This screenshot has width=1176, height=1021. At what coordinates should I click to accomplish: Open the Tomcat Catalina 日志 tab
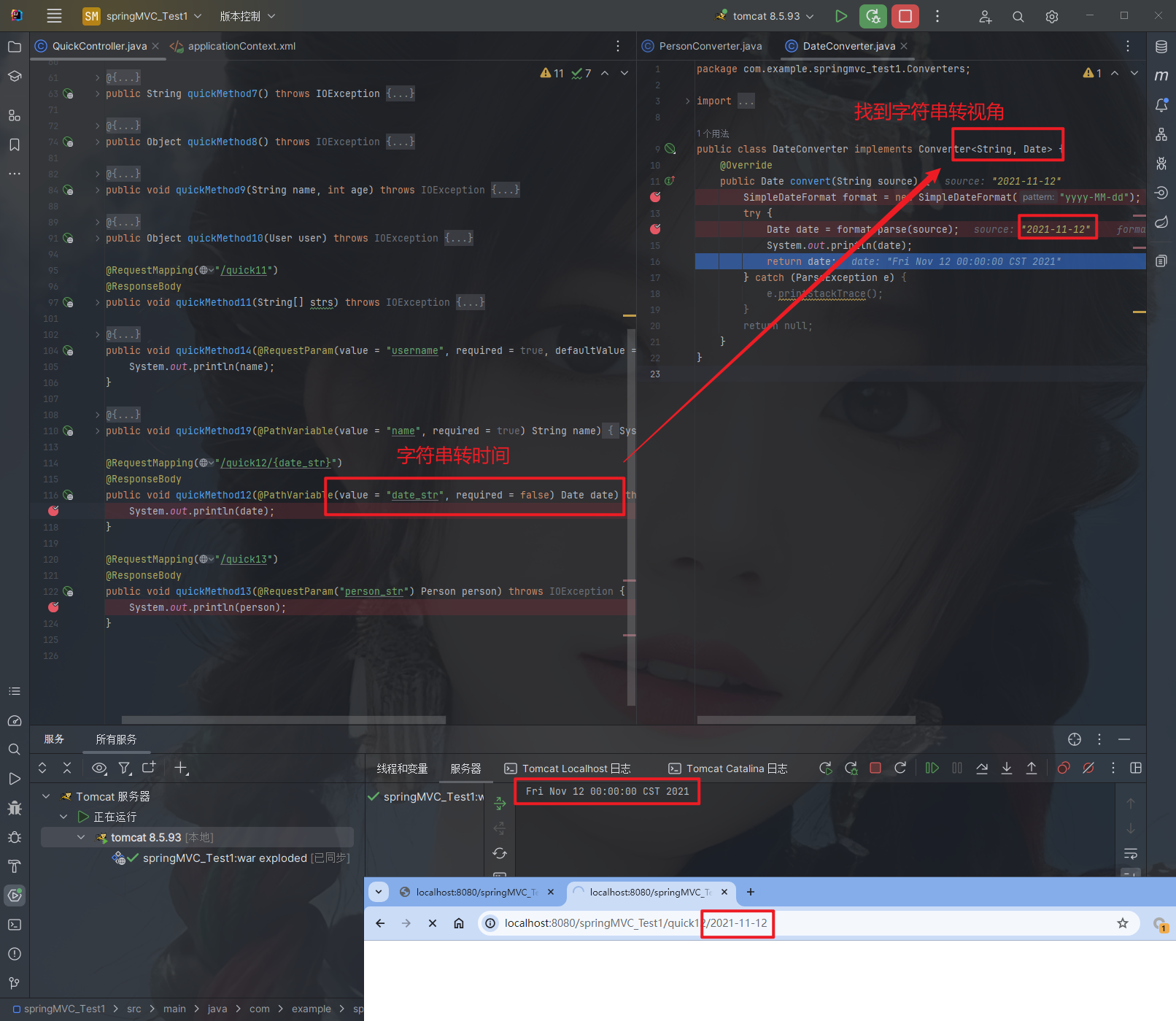click(x=727, y=768)
